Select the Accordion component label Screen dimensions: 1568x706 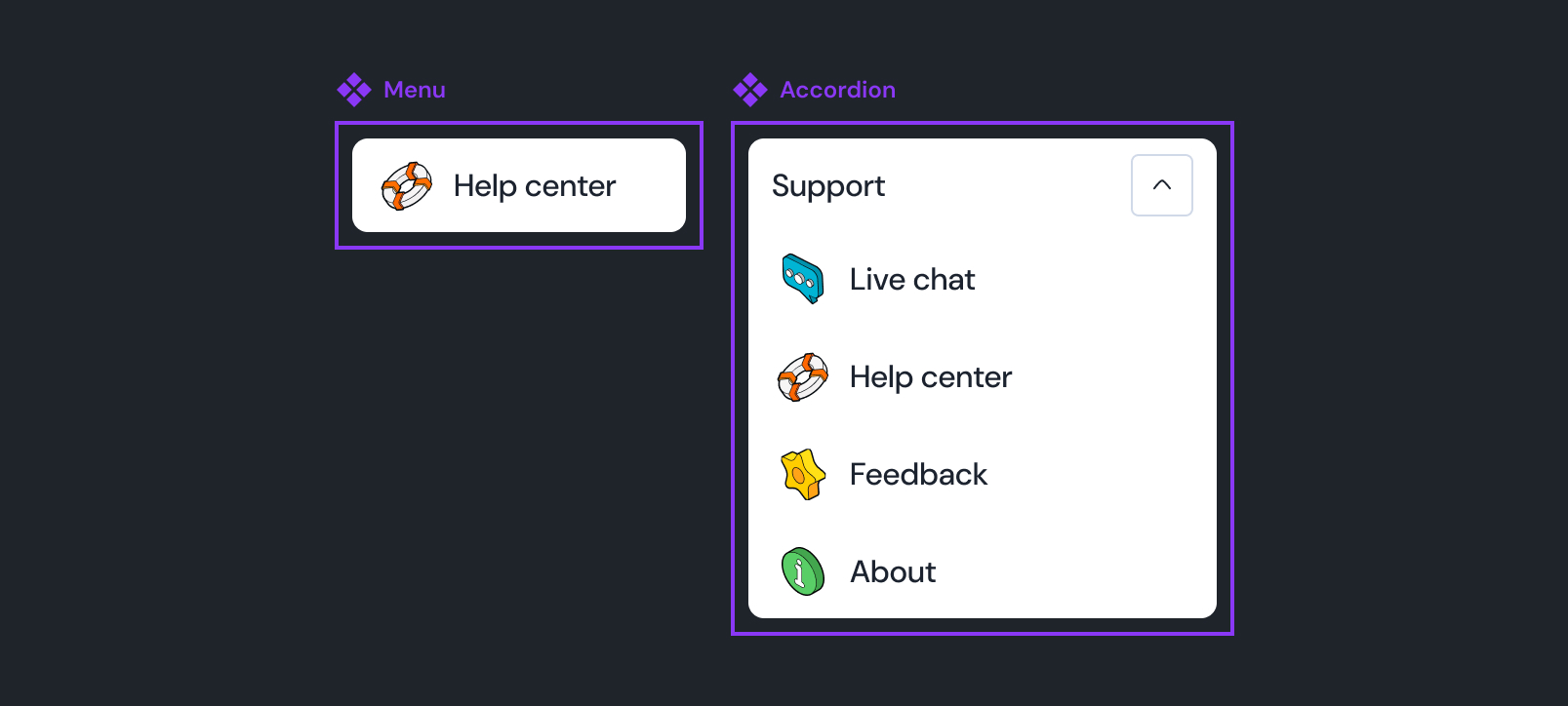pyautogui.click(x=837, y=90)
